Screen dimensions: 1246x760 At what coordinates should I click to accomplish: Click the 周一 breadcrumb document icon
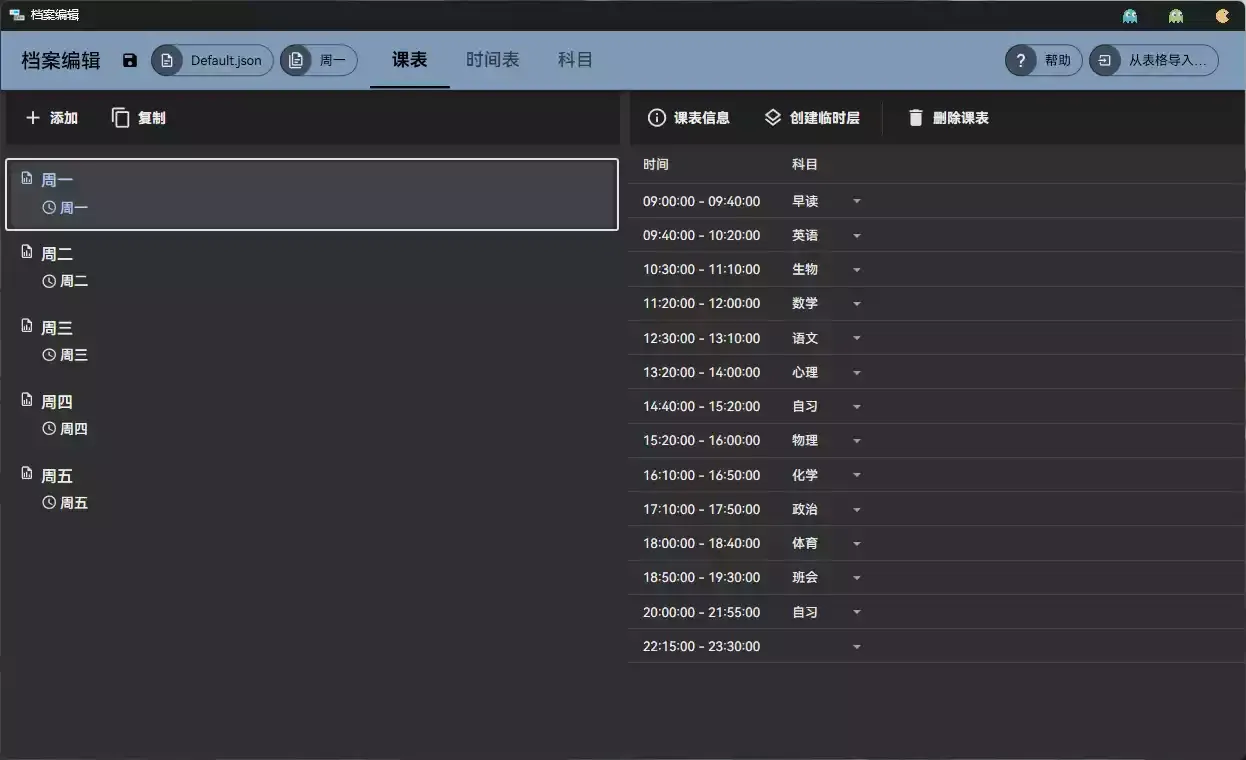click(x=296, y=60)
